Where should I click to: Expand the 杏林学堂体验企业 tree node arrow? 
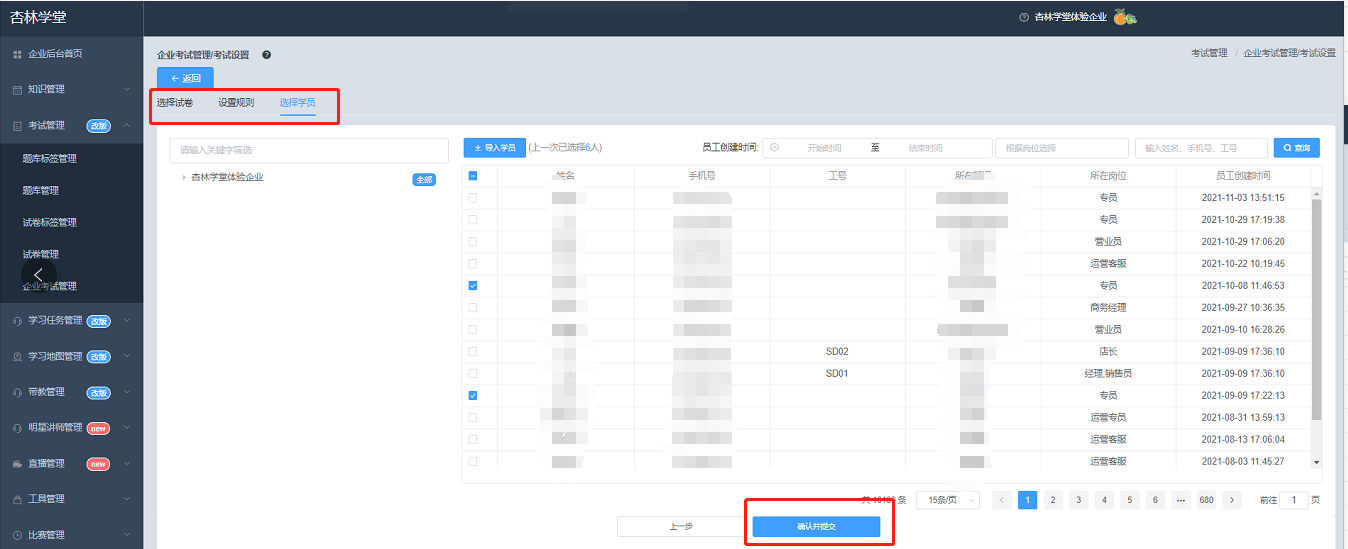click(x=184, y=178)
